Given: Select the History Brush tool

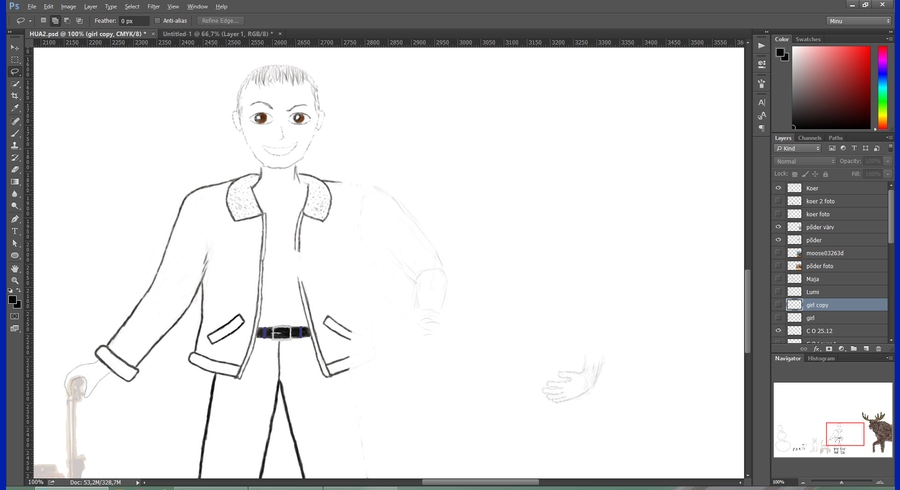Looking at the screenshot, I should click(15, 158).
